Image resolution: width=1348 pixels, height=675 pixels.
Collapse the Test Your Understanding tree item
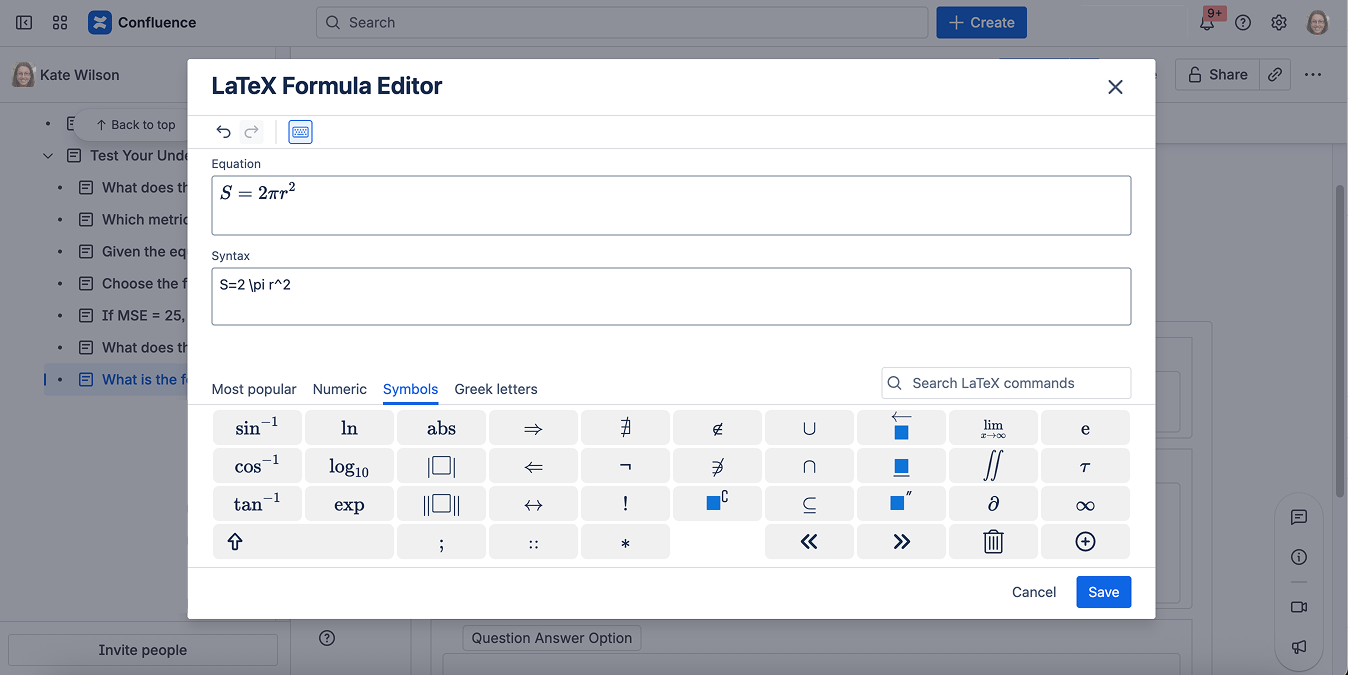coord(48,156)
